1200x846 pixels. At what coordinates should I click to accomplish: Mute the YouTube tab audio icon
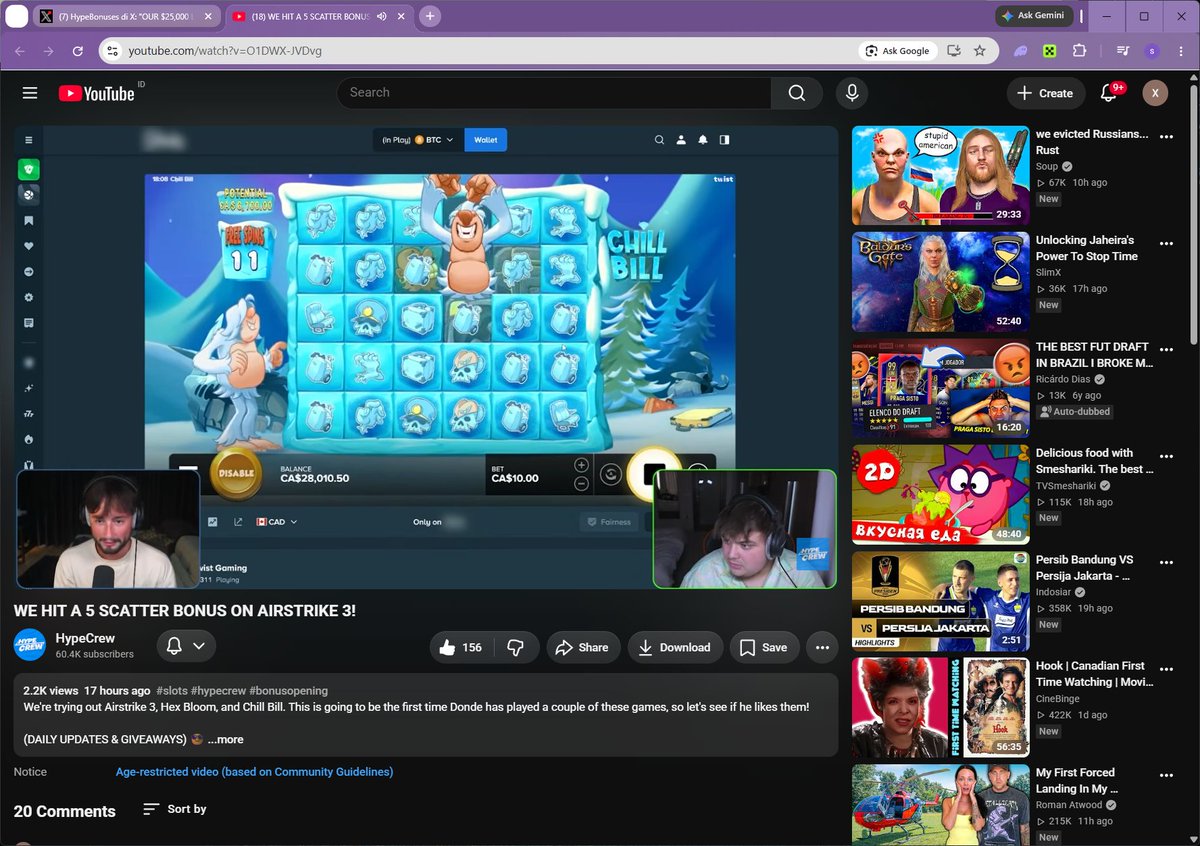click(x=382, y=16)
